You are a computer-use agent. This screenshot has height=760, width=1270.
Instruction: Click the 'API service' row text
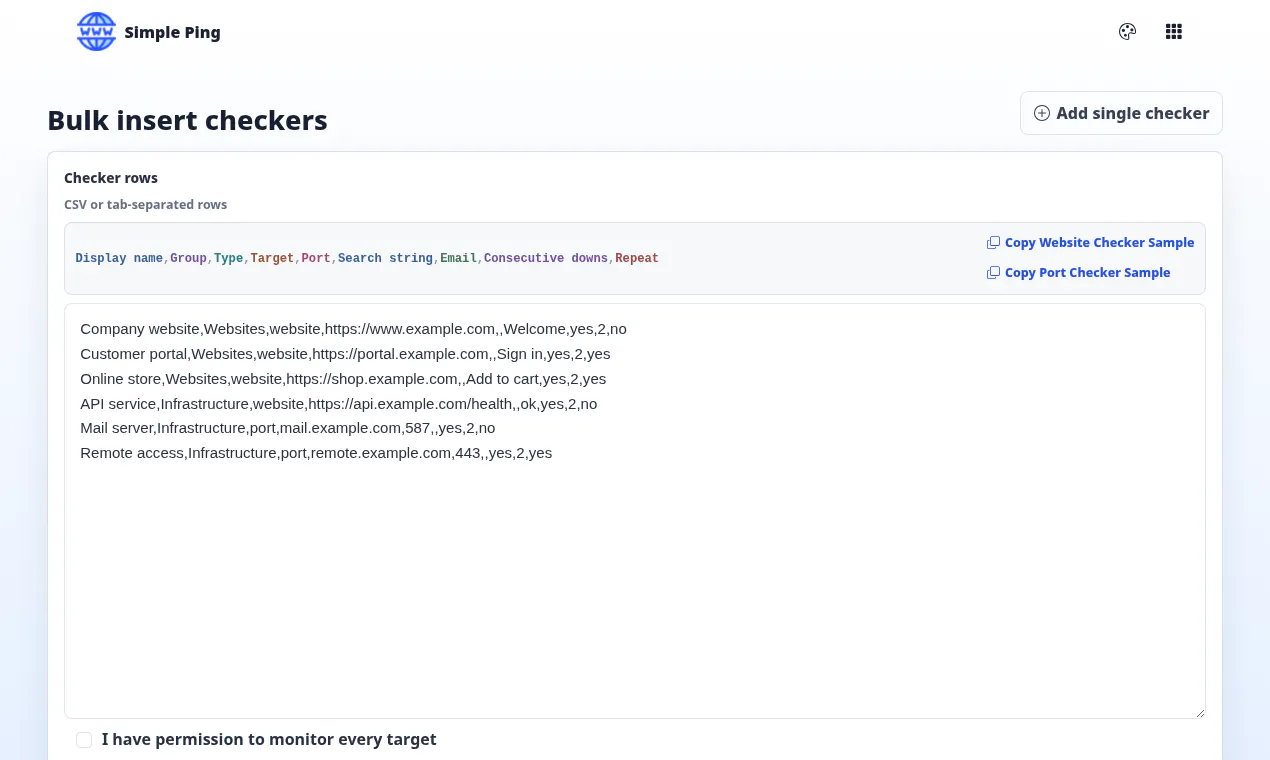pos(339,404)
